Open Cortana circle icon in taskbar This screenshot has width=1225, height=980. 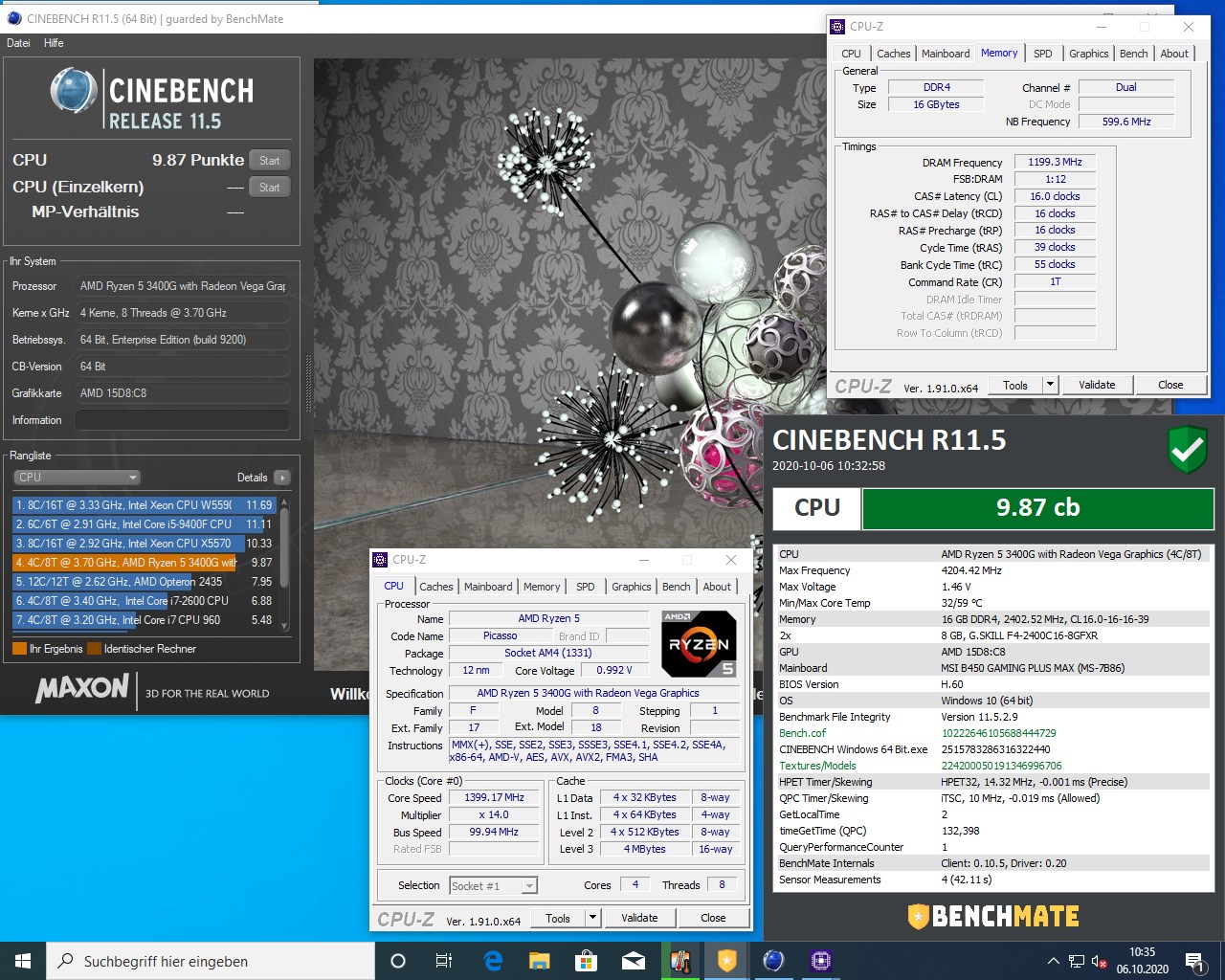(x=398, y=961)
